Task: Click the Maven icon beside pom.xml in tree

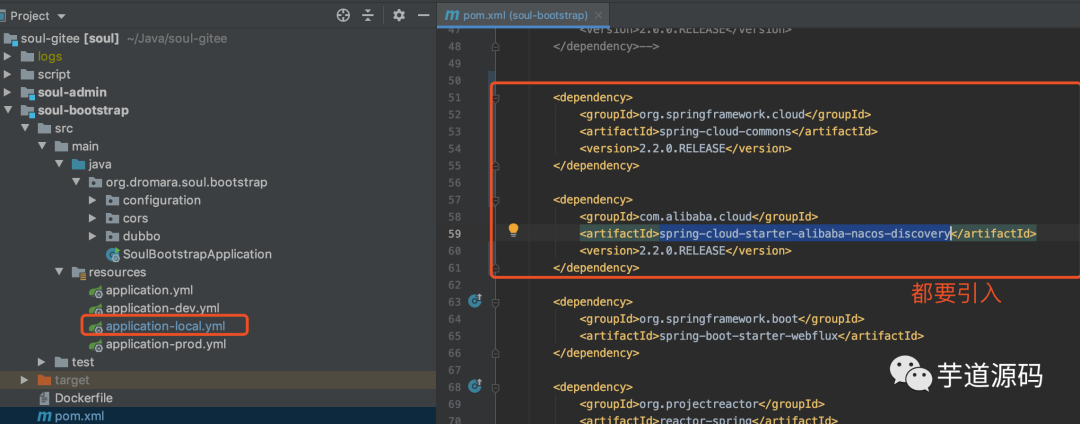Action: coord(44,416)
